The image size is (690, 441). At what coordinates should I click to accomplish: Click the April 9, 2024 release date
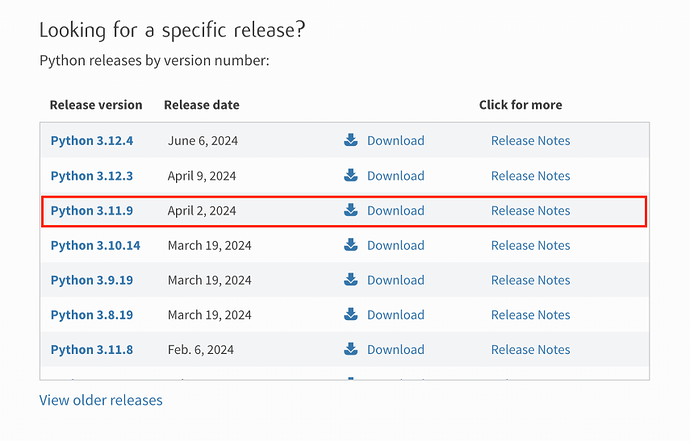point(202,176)
